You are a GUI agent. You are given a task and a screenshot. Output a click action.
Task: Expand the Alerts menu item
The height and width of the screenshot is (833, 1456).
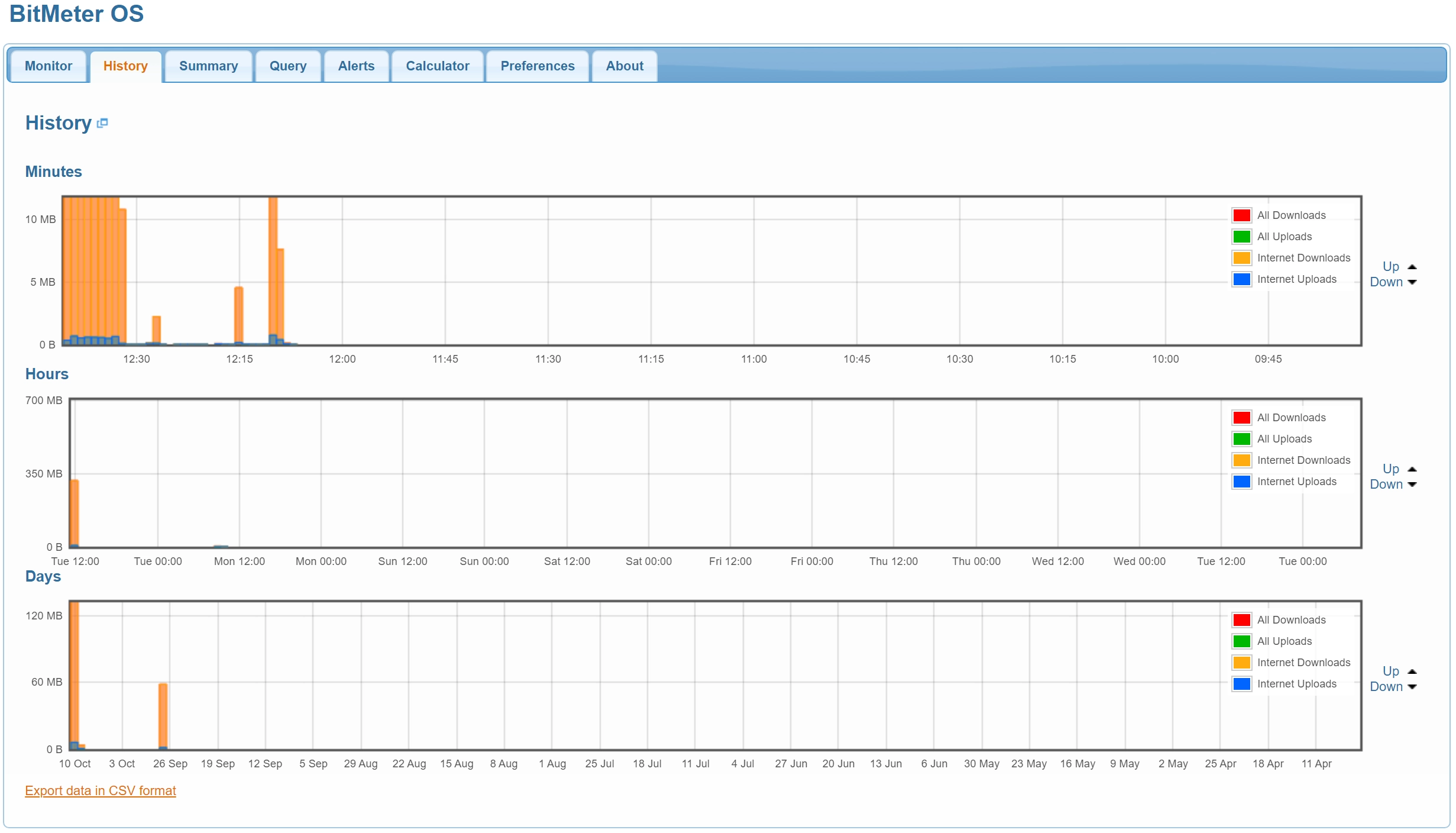(357, 65)
